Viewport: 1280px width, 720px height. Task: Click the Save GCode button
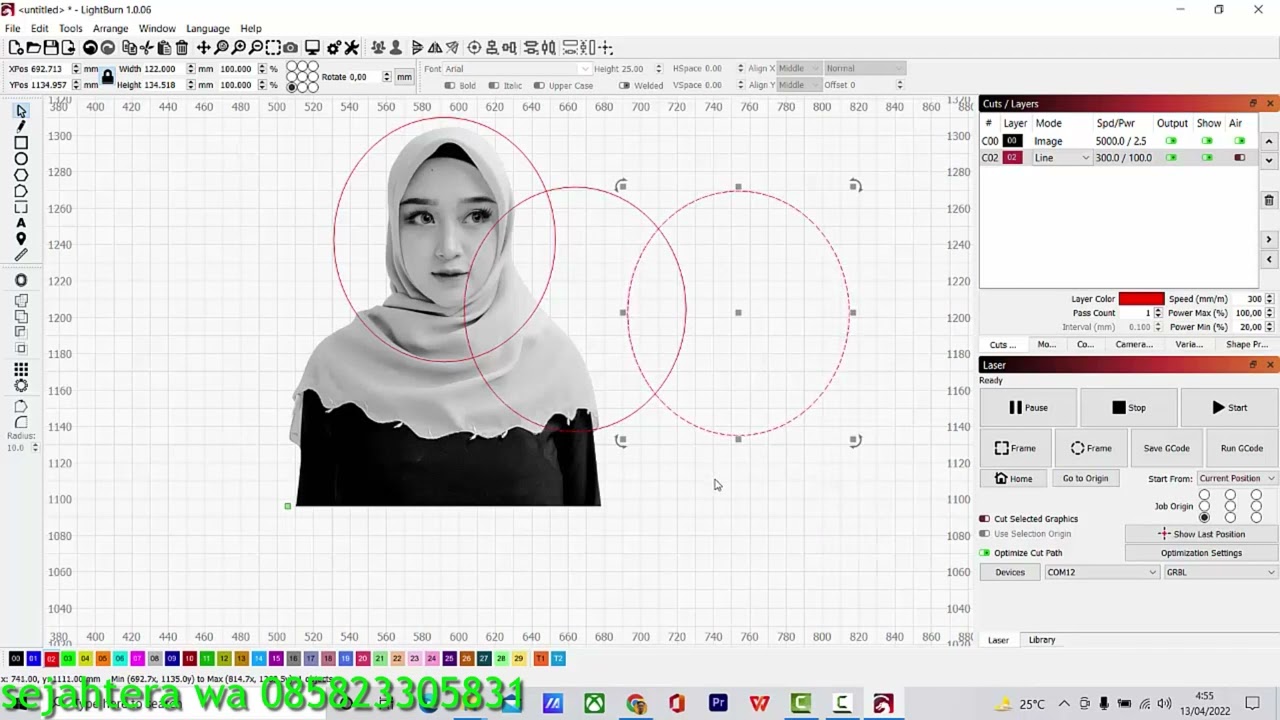click(1166, 448)
